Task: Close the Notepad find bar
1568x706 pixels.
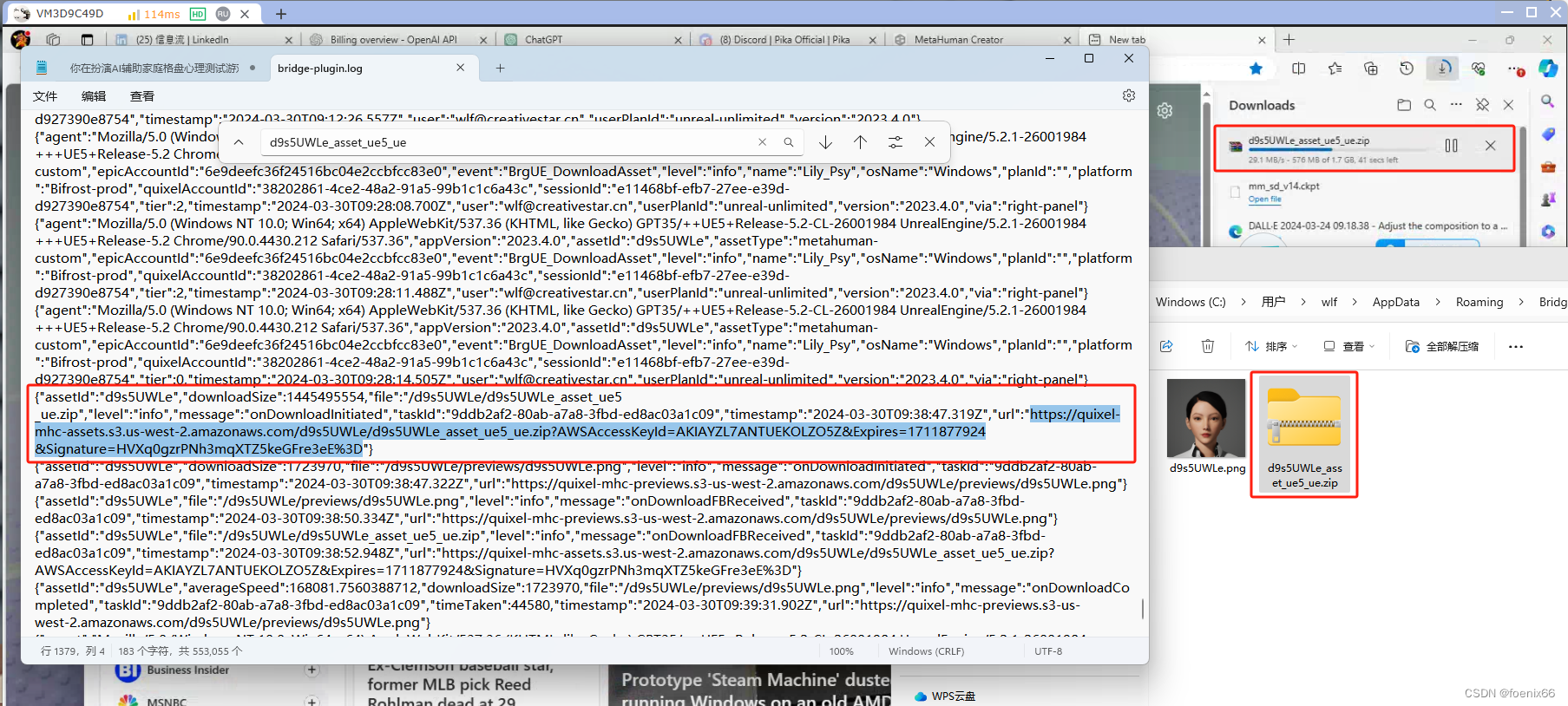Action: (929, 142)
